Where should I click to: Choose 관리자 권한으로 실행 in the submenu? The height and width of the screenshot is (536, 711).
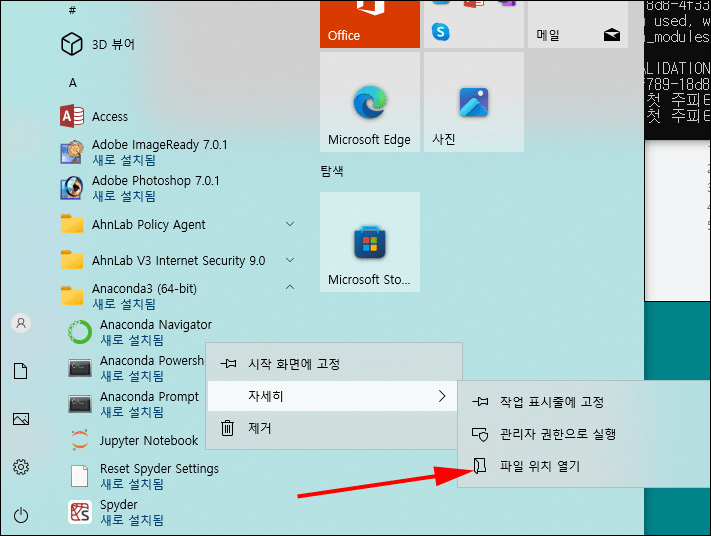pyautogui.click(x=585, y=434)
